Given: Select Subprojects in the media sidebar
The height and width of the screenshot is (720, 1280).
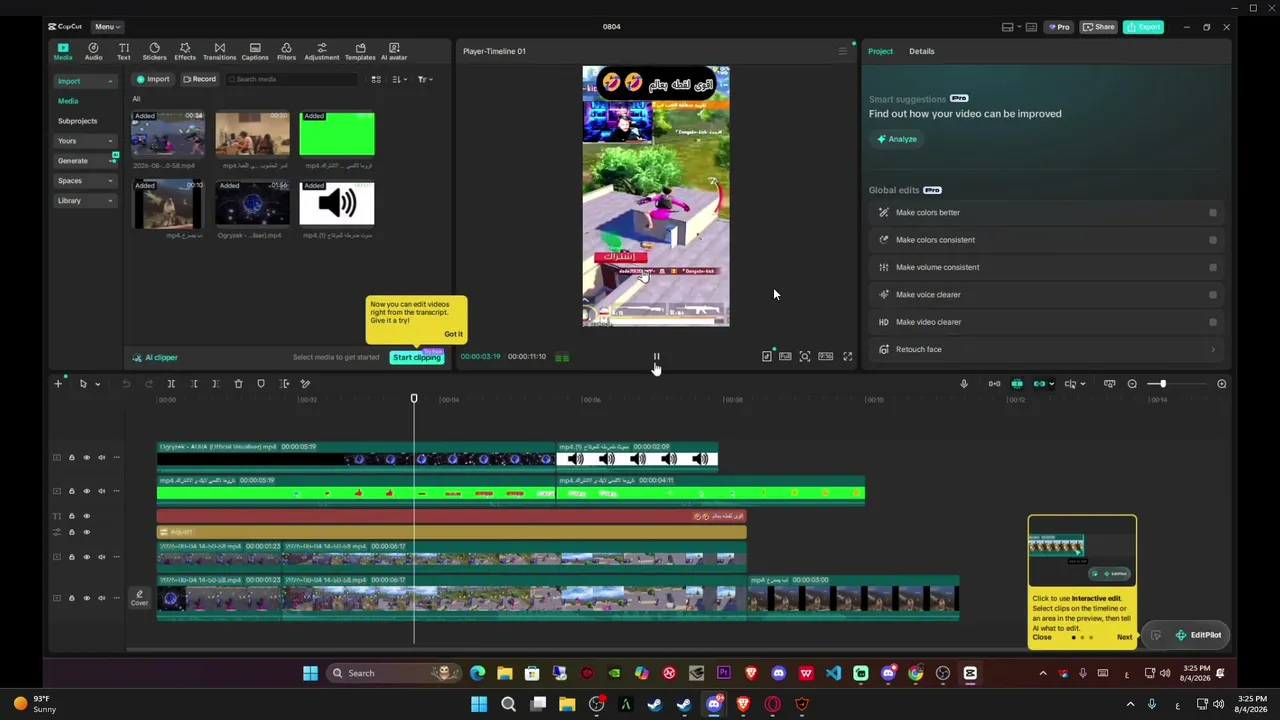Looking at the screenshot, I should (x=78, y=121).
